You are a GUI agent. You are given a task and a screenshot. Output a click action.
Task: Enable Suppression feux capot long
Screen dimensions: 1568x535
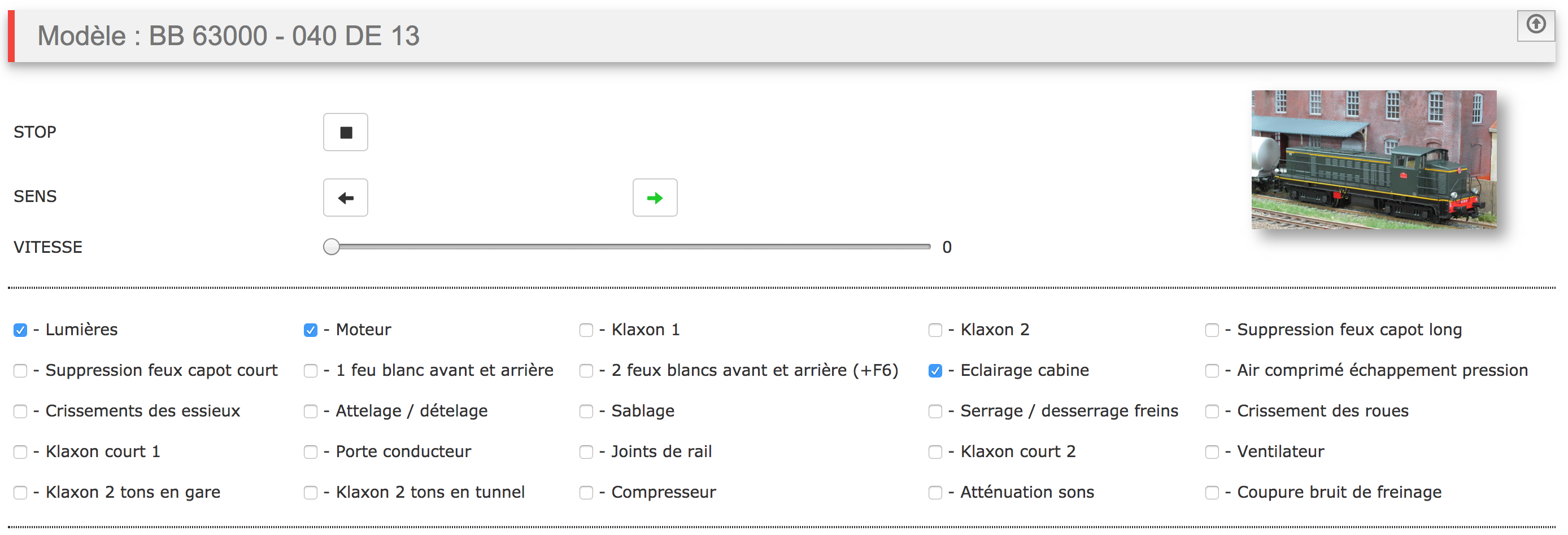point(1212,330)
